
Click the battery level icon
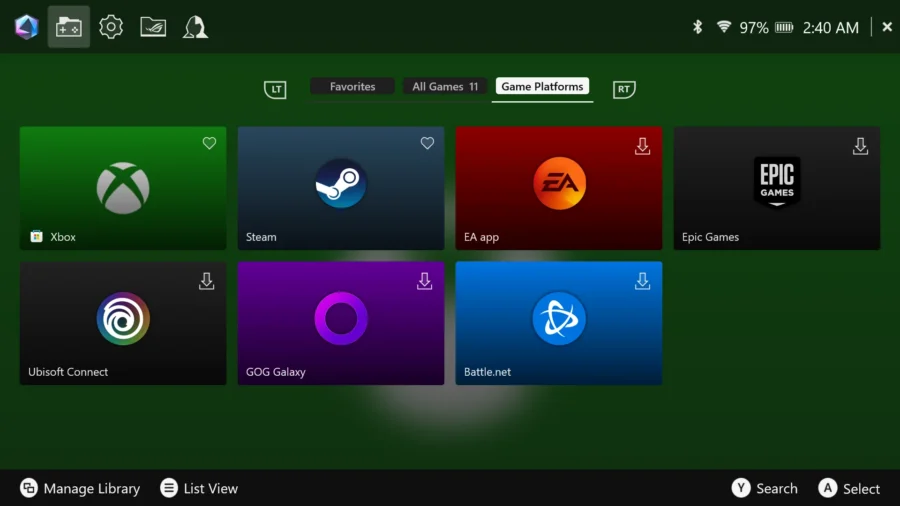pyautogui.click(x=784, y=28)
